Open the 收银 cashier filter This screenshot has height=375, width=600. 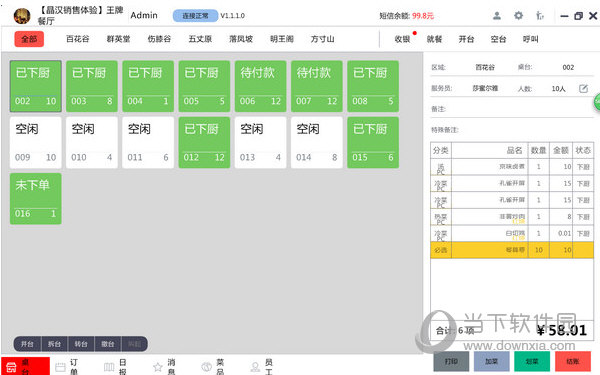[x=402, y=39]
